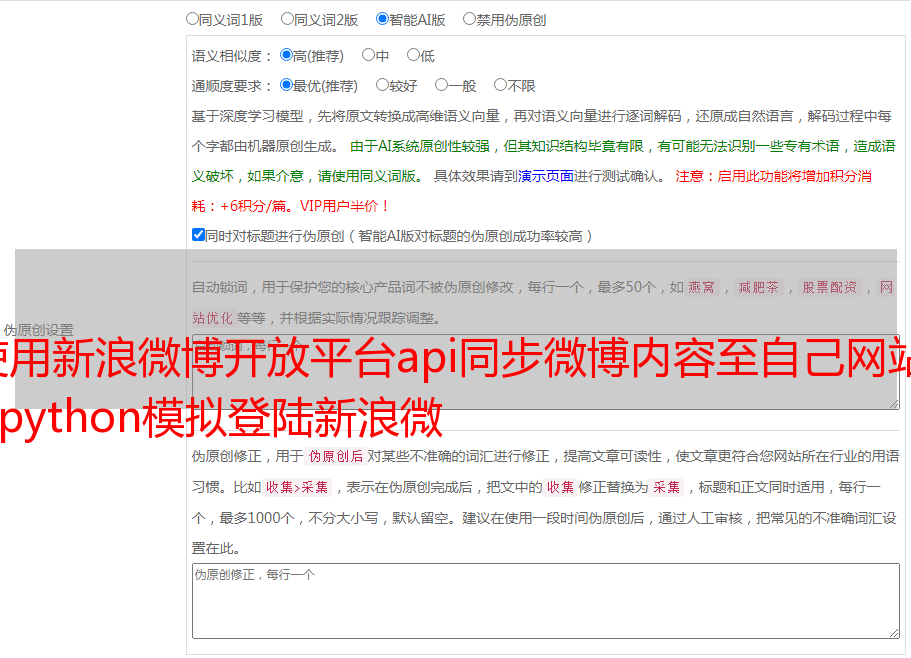Select the 同义词1版 radio option
Screen dimensions: 911x658
192,19
